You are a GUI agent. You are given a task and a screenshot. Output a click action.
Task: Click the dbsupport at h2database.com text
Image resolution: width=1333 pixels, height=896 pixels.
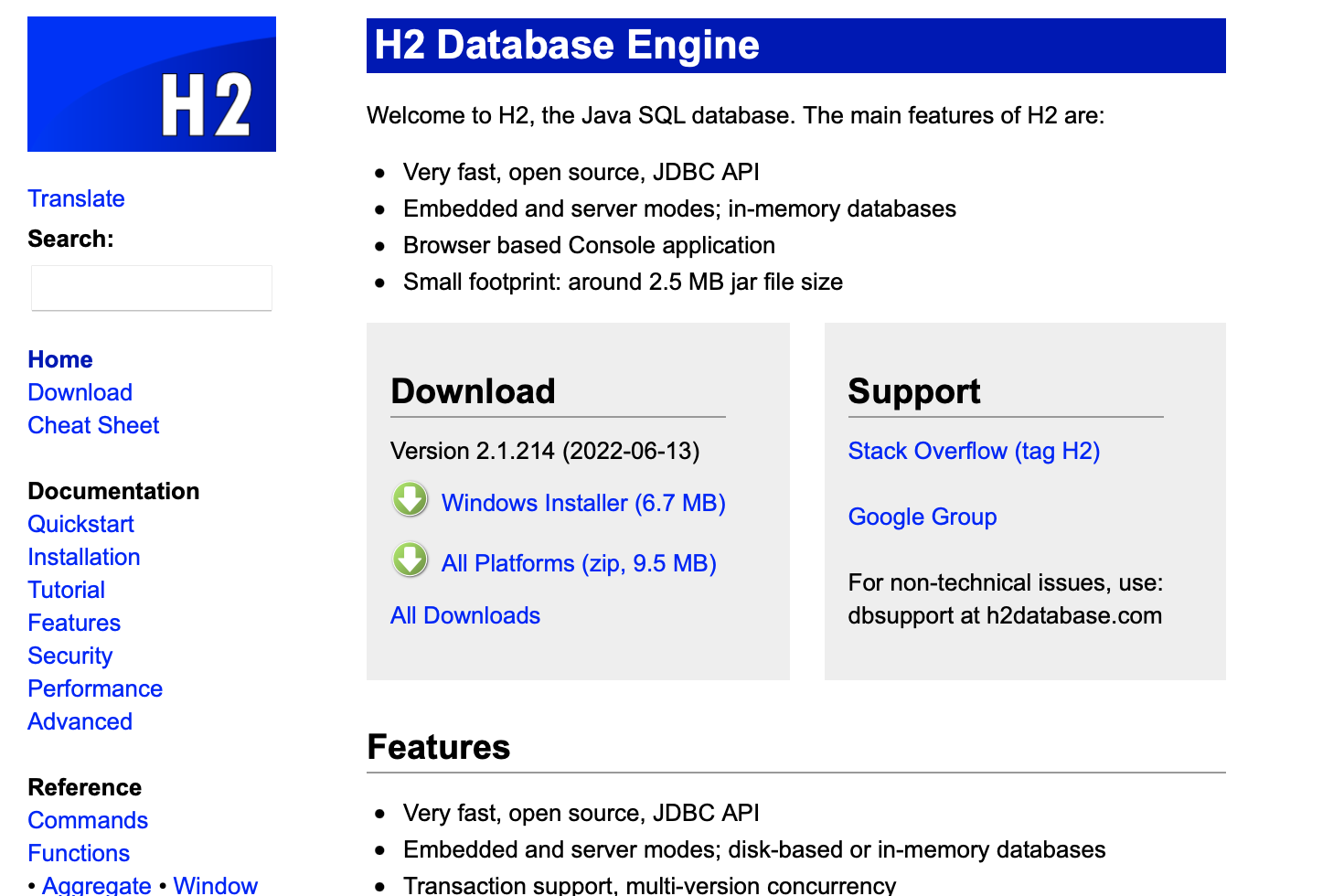(1005, 615)
